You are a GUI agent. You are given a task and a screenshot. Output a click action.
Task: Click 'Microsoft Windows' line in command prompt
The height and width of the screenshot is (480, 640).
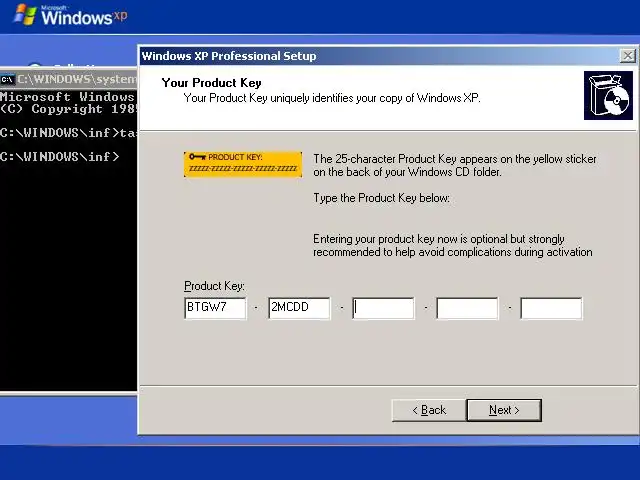point(67,97)
